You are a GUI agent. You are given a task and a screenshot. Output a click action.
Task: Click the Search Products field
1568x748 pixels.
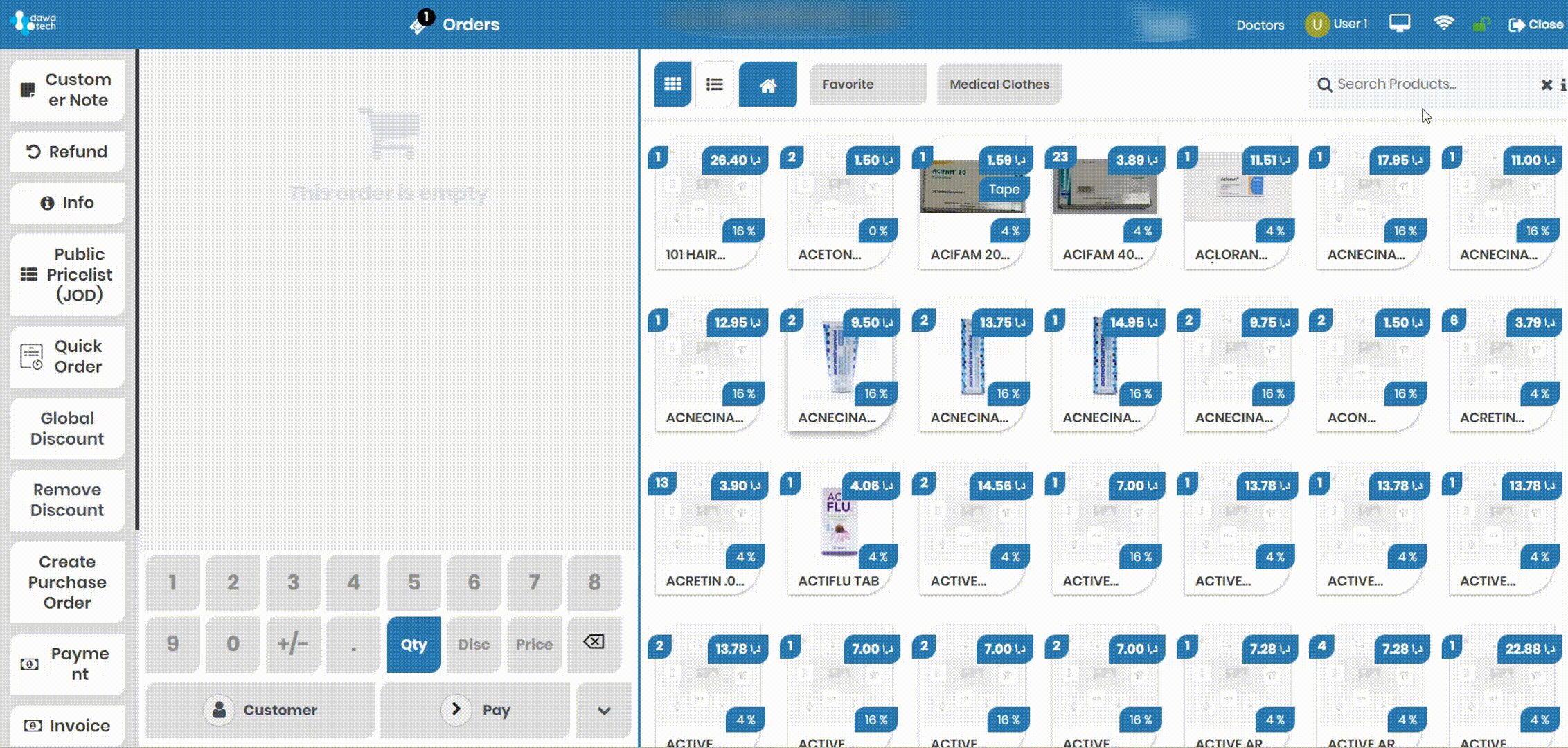1434,84
